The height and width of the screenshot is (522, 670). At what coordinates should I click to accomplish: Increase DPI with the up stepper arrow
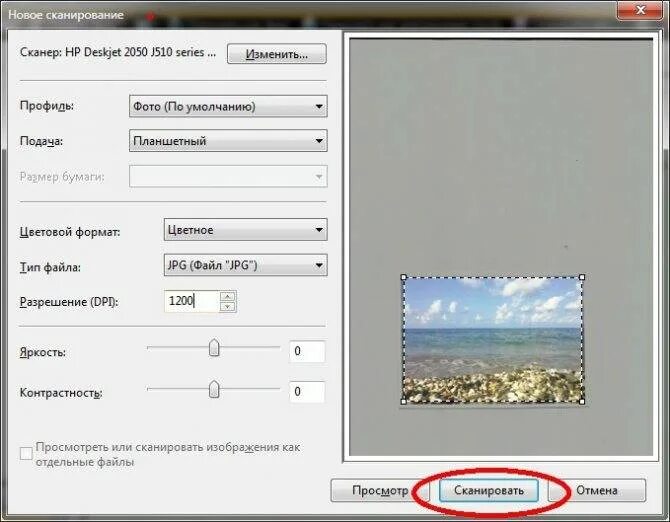click(x=228, y=296)
